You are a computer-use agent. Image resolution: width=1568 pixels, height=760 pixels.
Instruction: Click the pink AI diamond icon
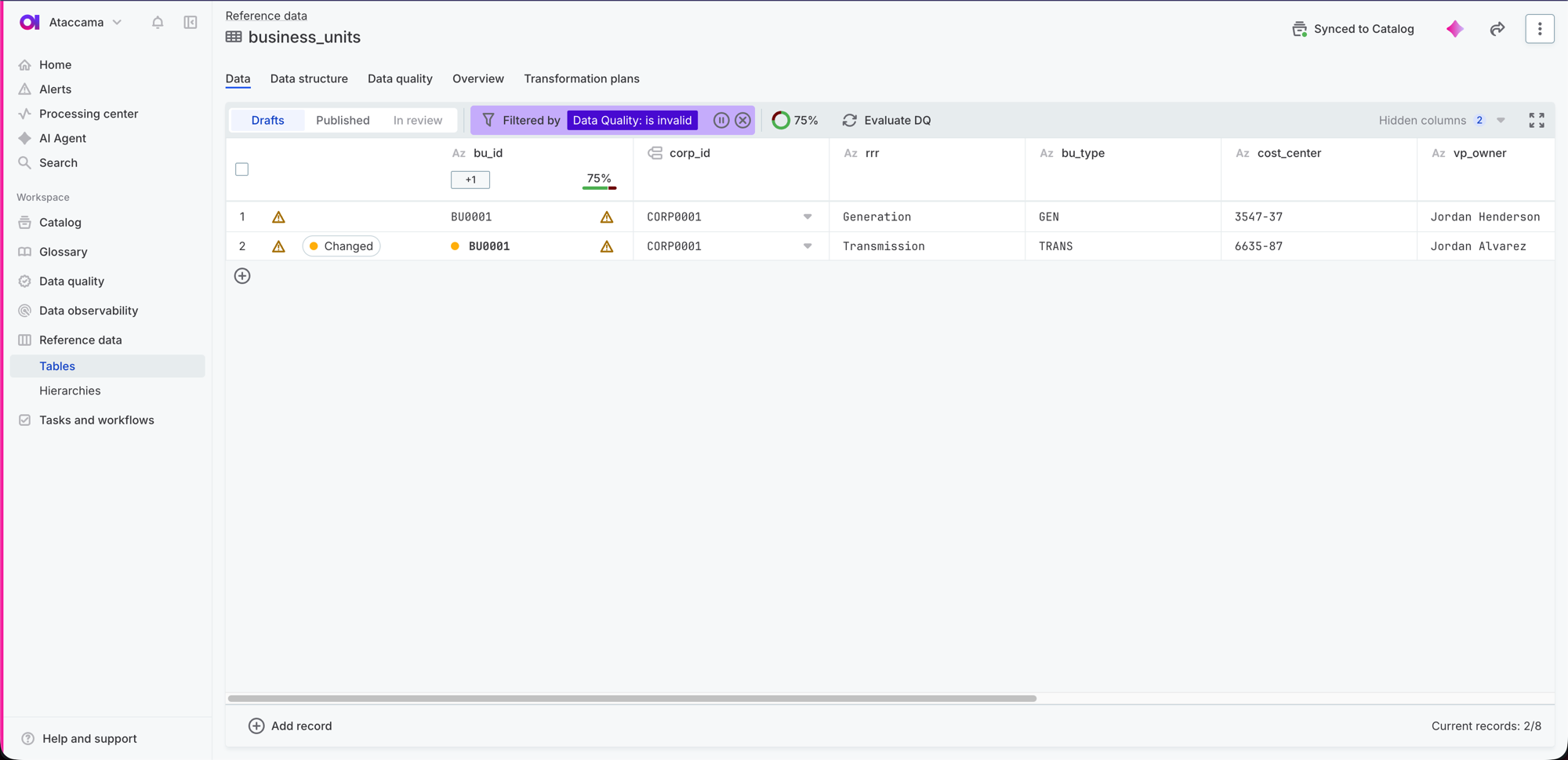coord(1455,29)
